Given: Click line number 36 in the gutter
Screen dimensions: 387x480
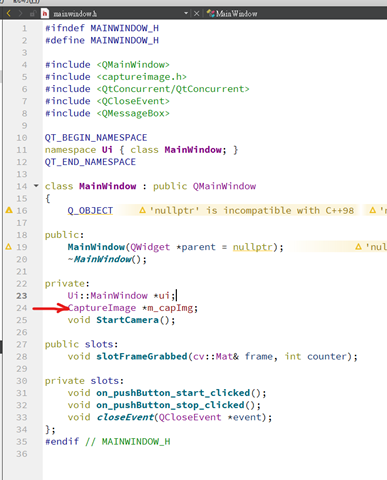Looking at the screenshot, I should pos(22,454).
